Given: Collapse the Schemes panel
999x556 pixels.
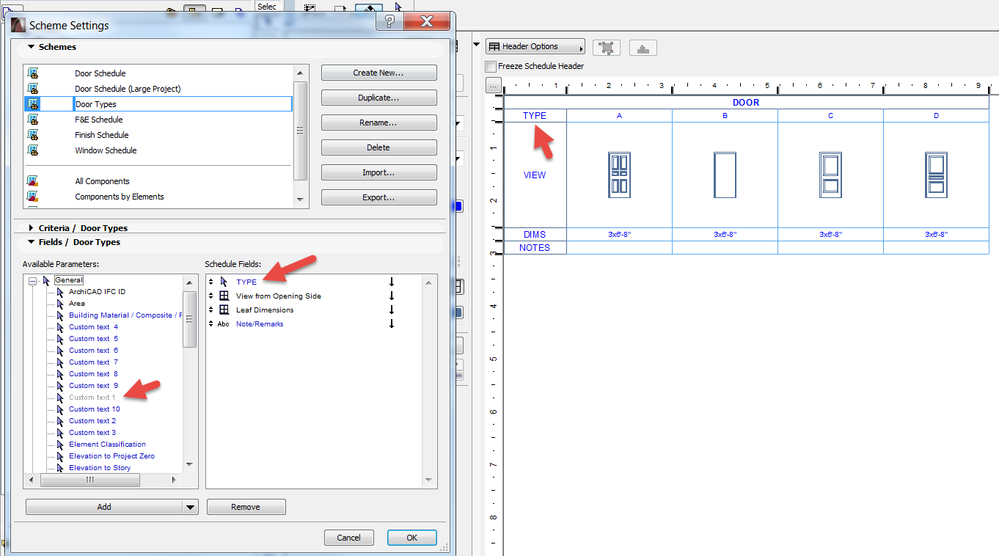Looking at the screenshot, I should [31, 46].
